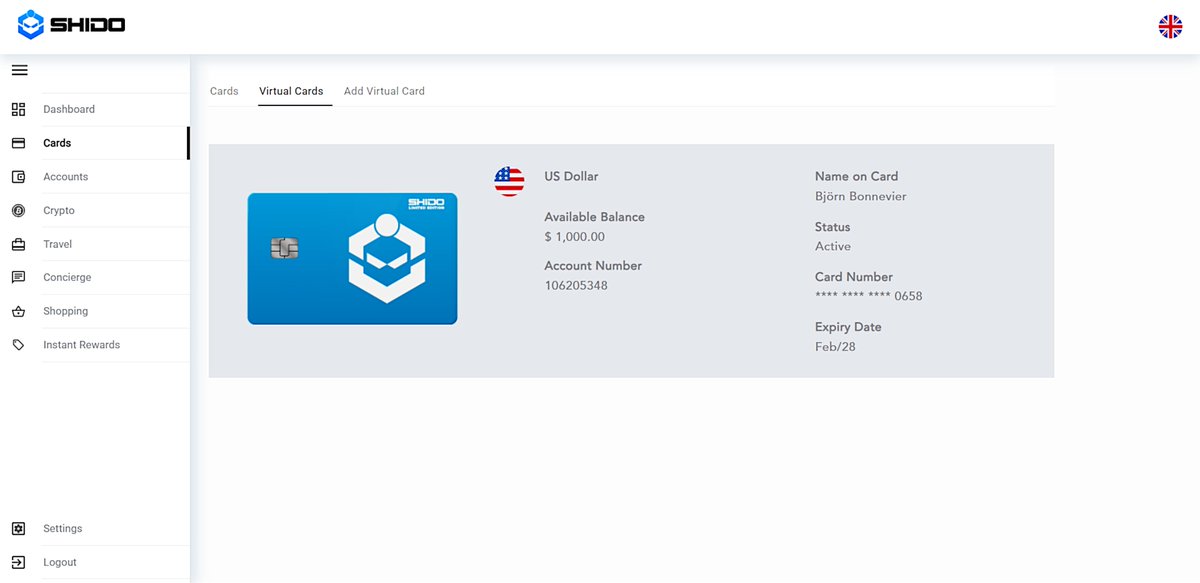The height and width of the screenshot is (583, 1200).
Task: Click the Dashboard grid icon
Action: coord(18,109)
